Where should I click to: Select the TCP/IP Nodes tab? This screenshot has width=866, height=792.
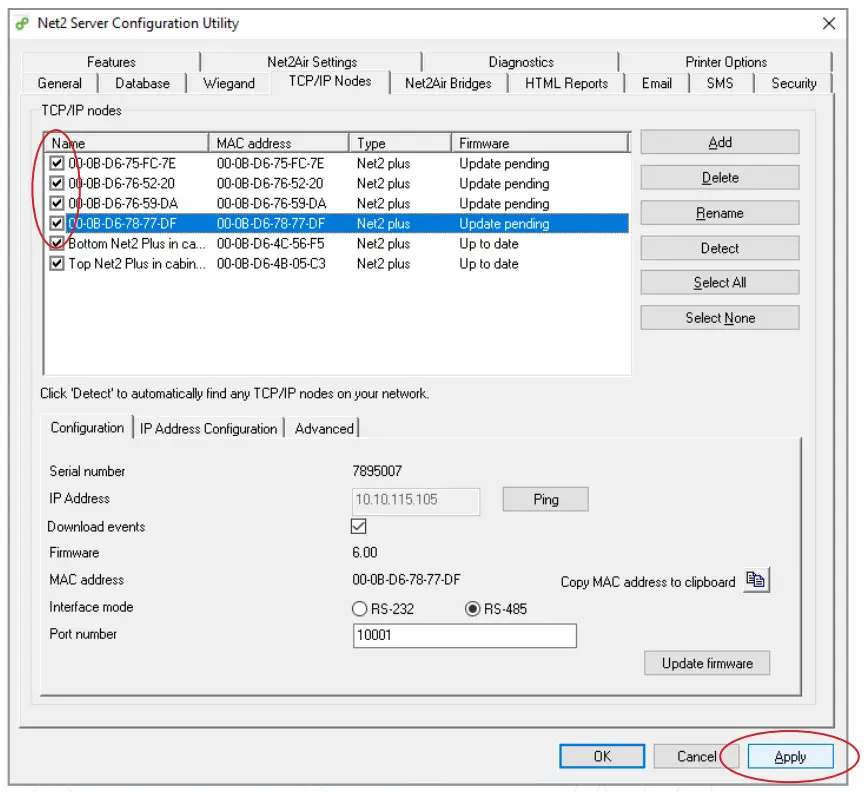coord(330,82)
